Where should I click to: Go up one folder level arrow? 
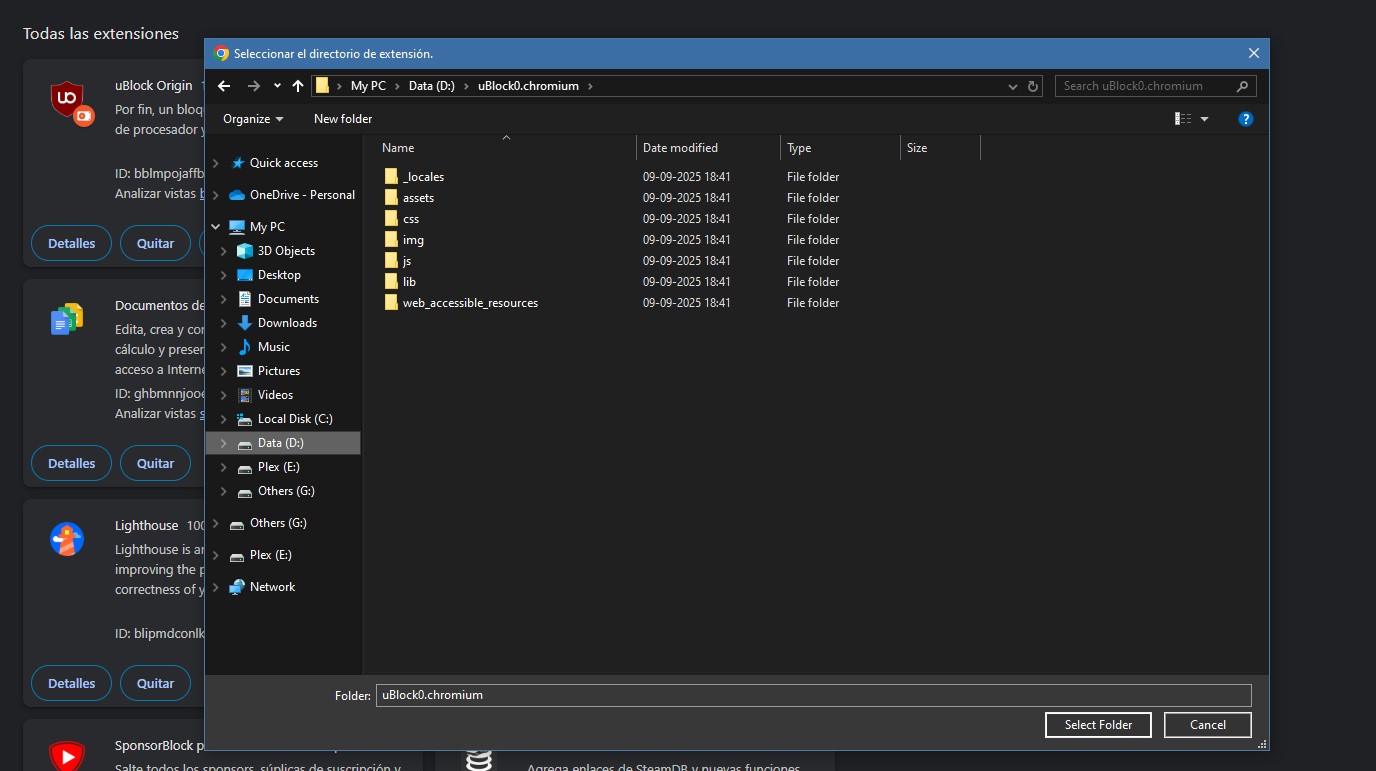(298, 86)
